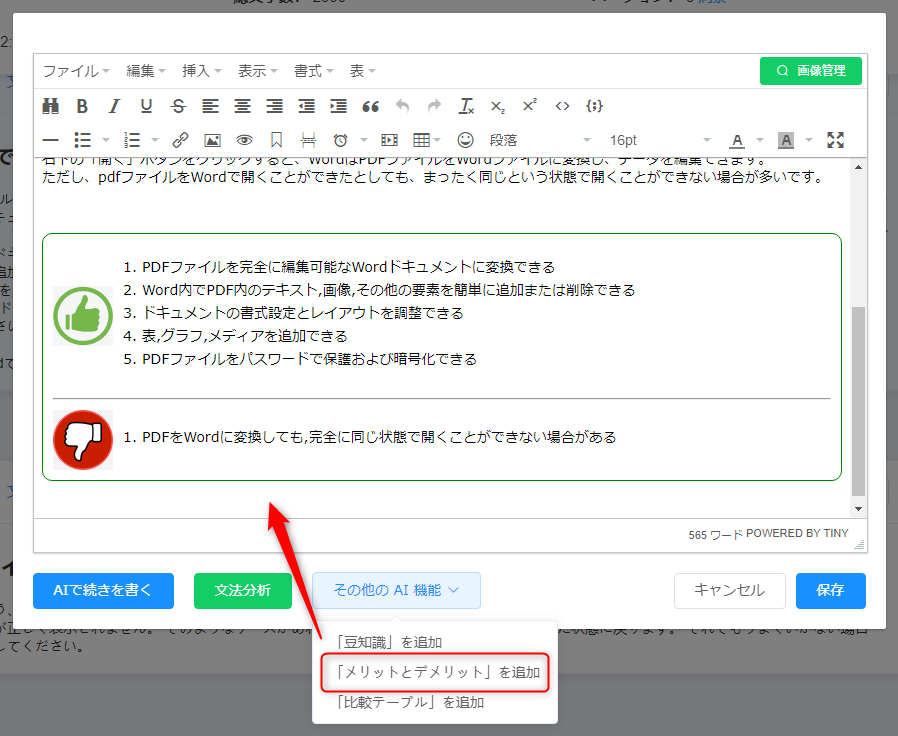Insert a blockquote
This screenshot has width=898, height=736.
coord(371,107)
